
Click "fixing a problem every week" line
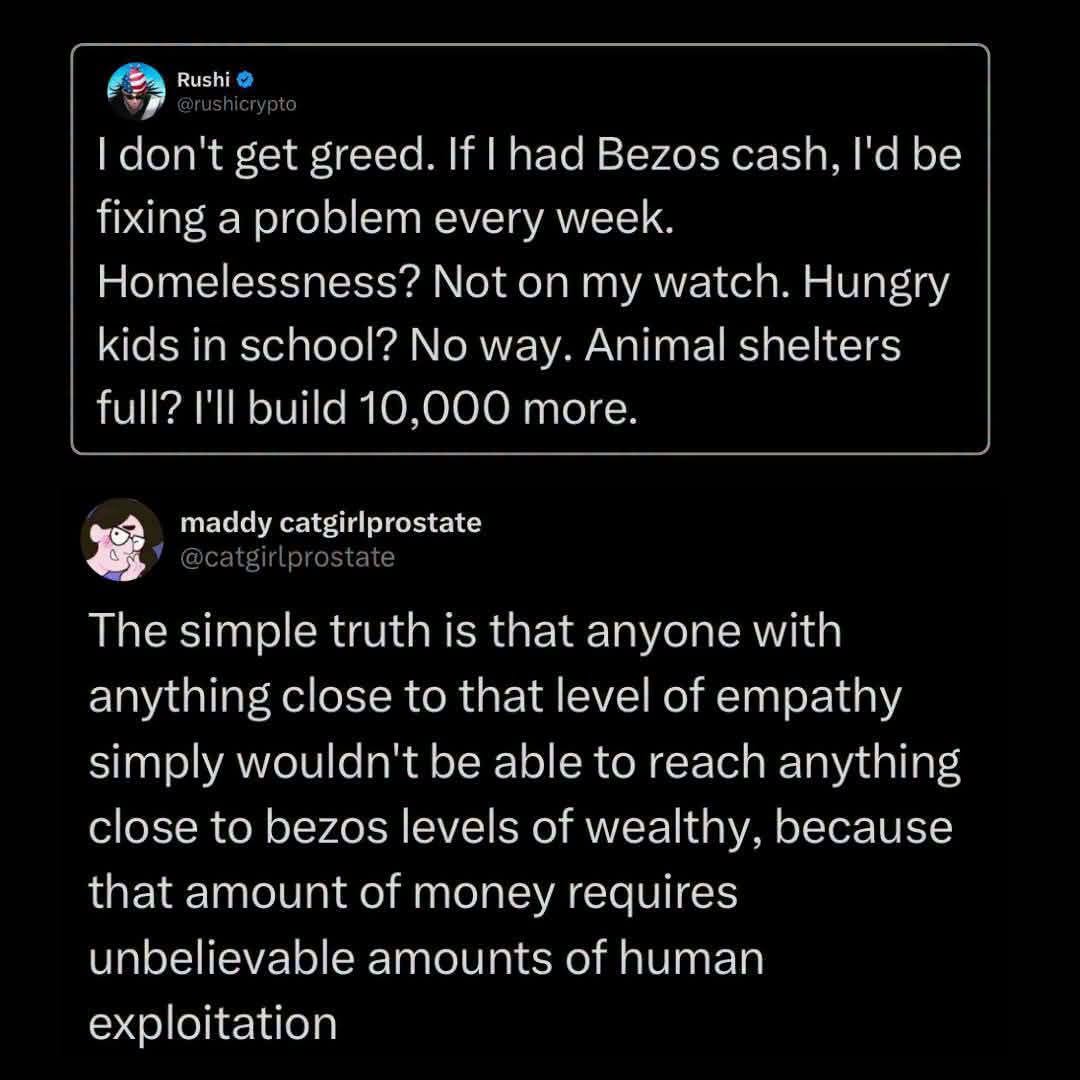point(385,220)
